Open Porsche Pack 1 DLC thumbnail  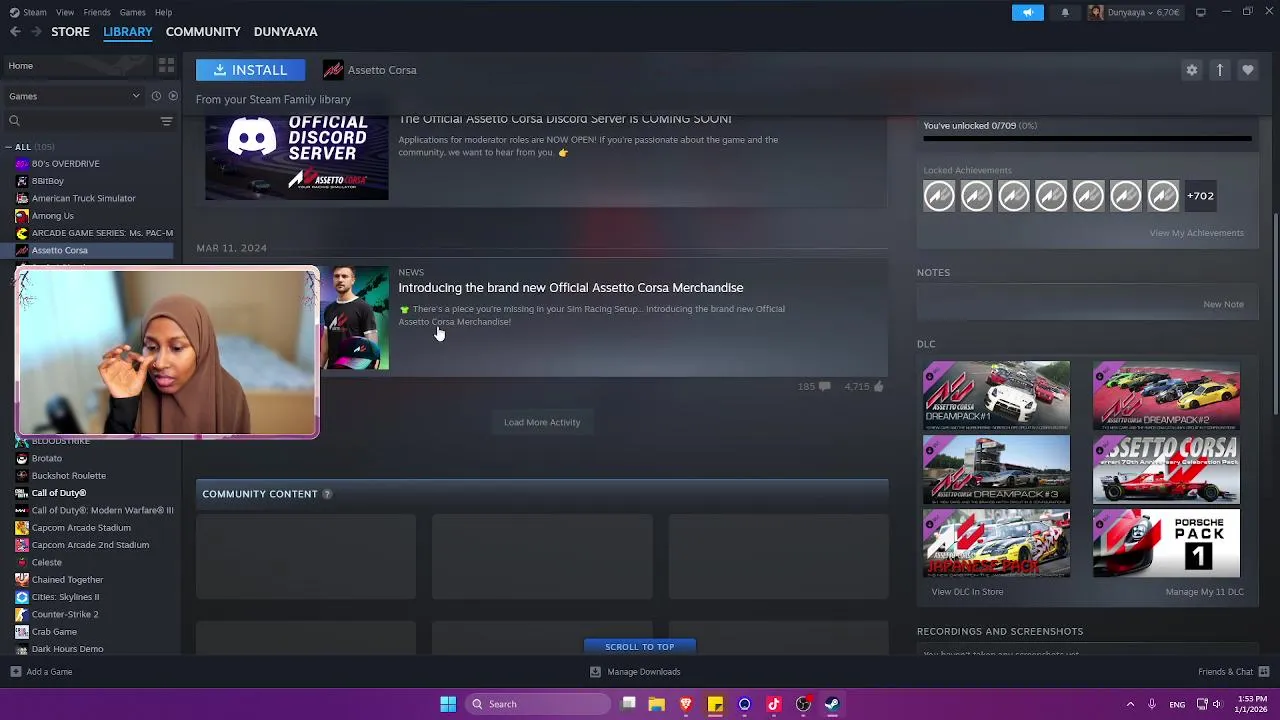(1166, 543)
